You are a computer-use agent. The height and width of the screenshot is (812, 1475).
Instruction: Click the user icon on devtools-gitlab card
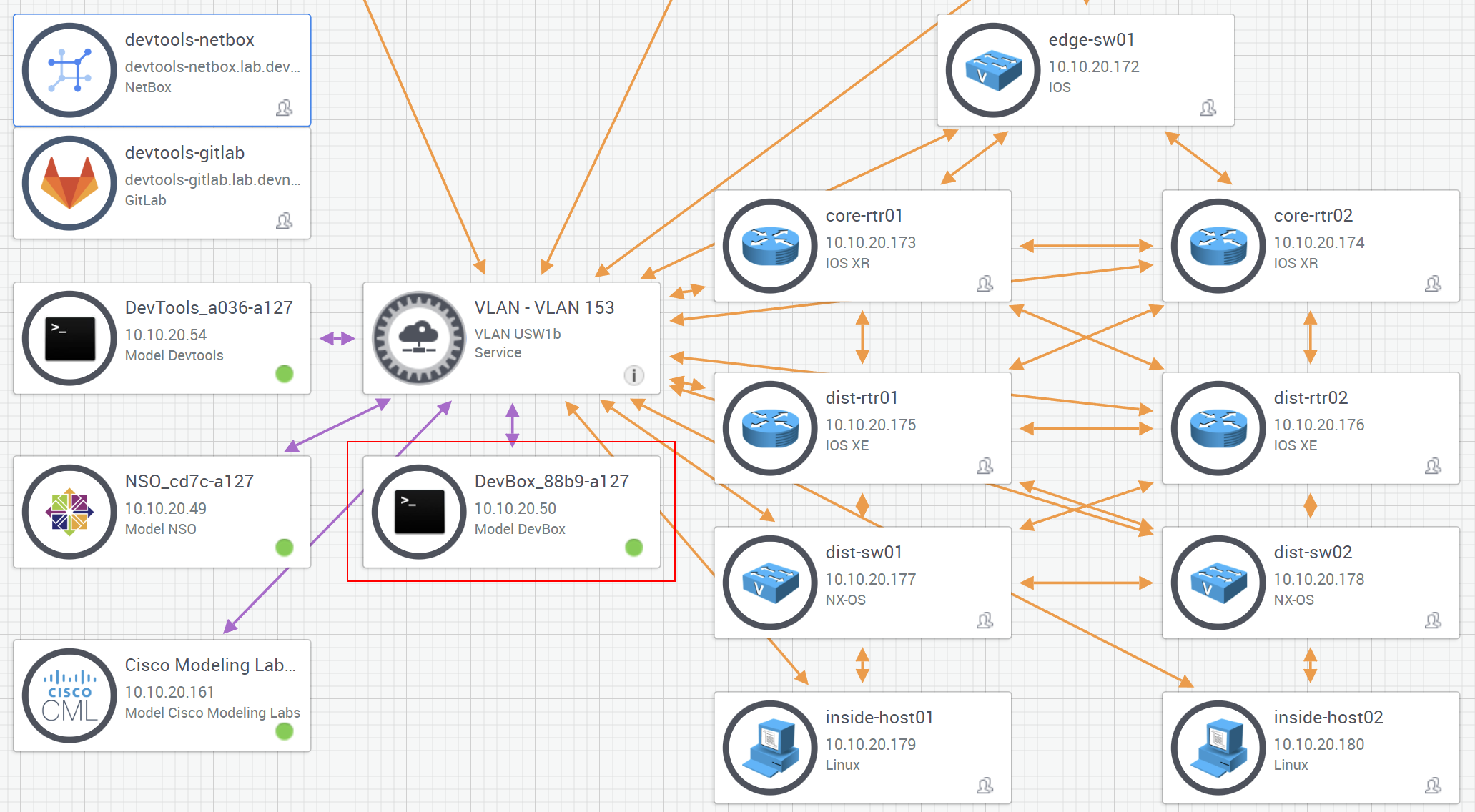pyautogui.click(x=285, y=221)
